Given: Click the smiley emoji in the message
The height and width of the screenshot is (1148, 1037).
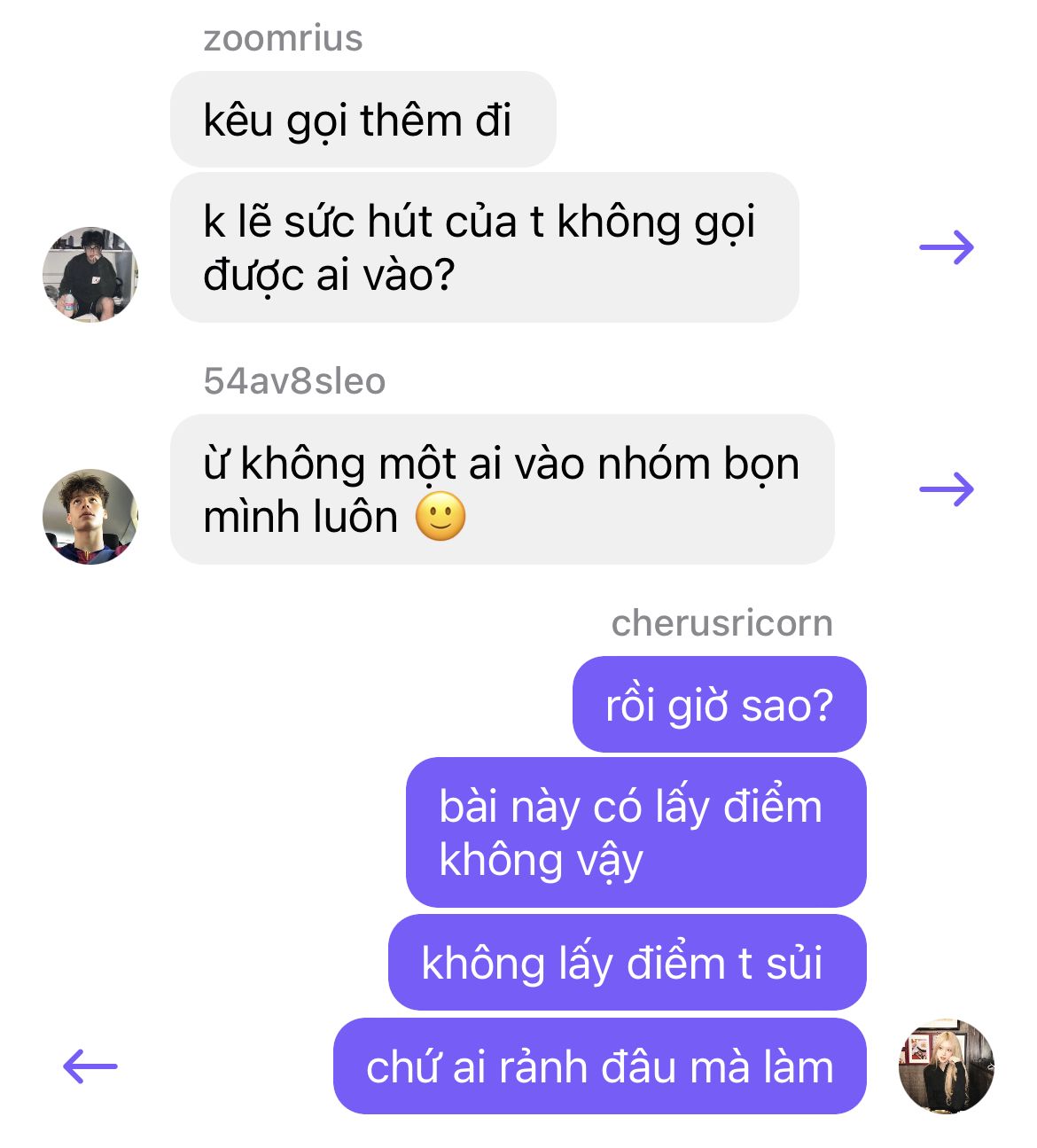Looking at the screenshot, I should pyautogui.click(x=441, y=517).
